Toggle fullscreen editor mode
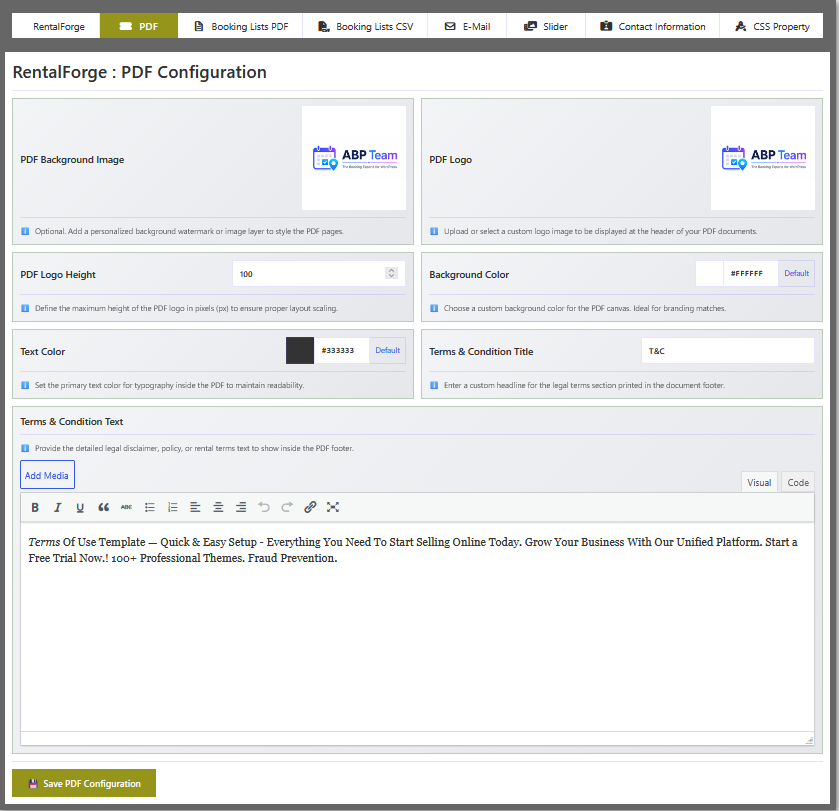The image size is (839, 811). click(333, 507)
